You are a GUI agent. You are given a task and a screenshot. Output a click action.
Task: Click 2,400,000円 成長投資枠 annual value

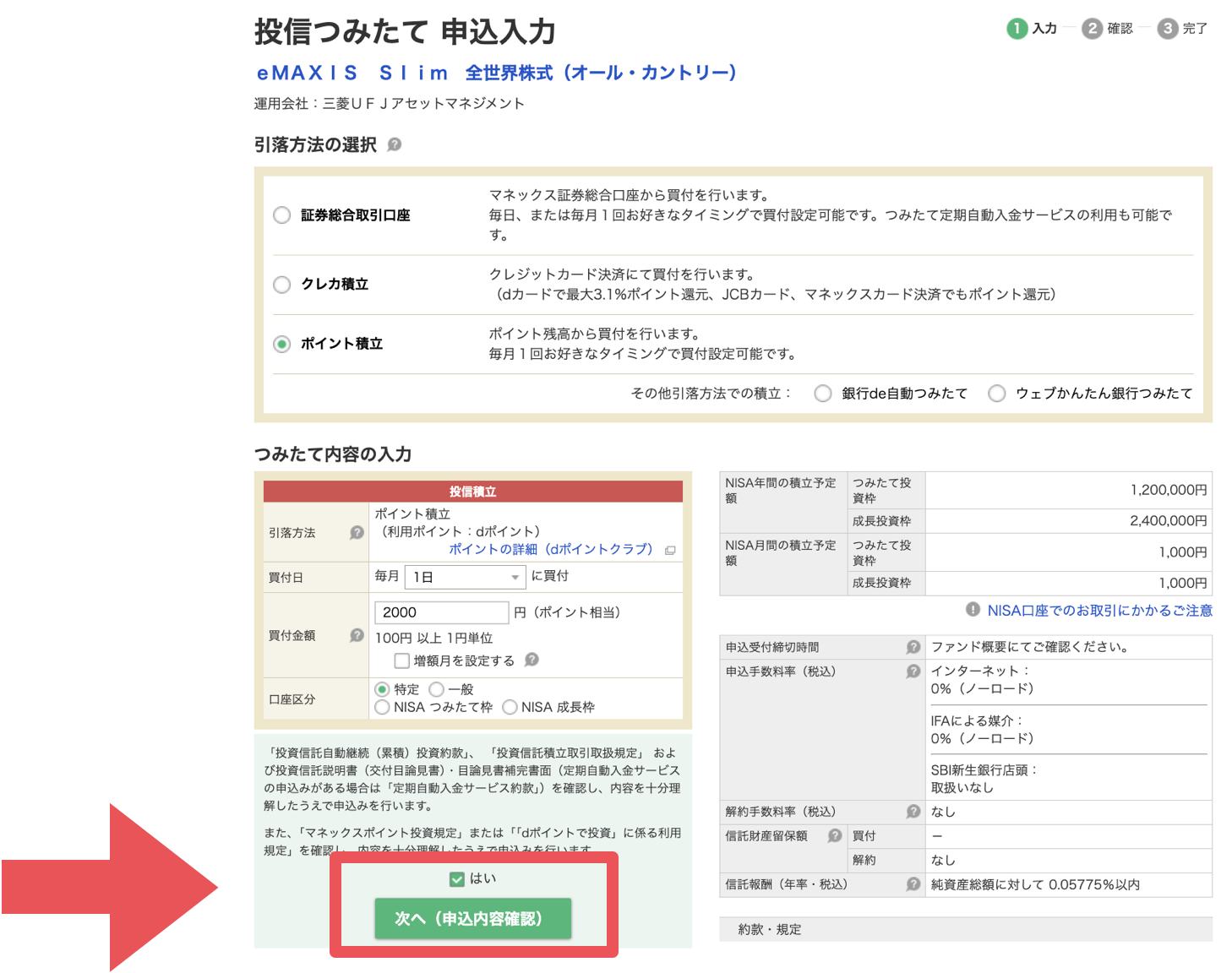click(1169, 521)
